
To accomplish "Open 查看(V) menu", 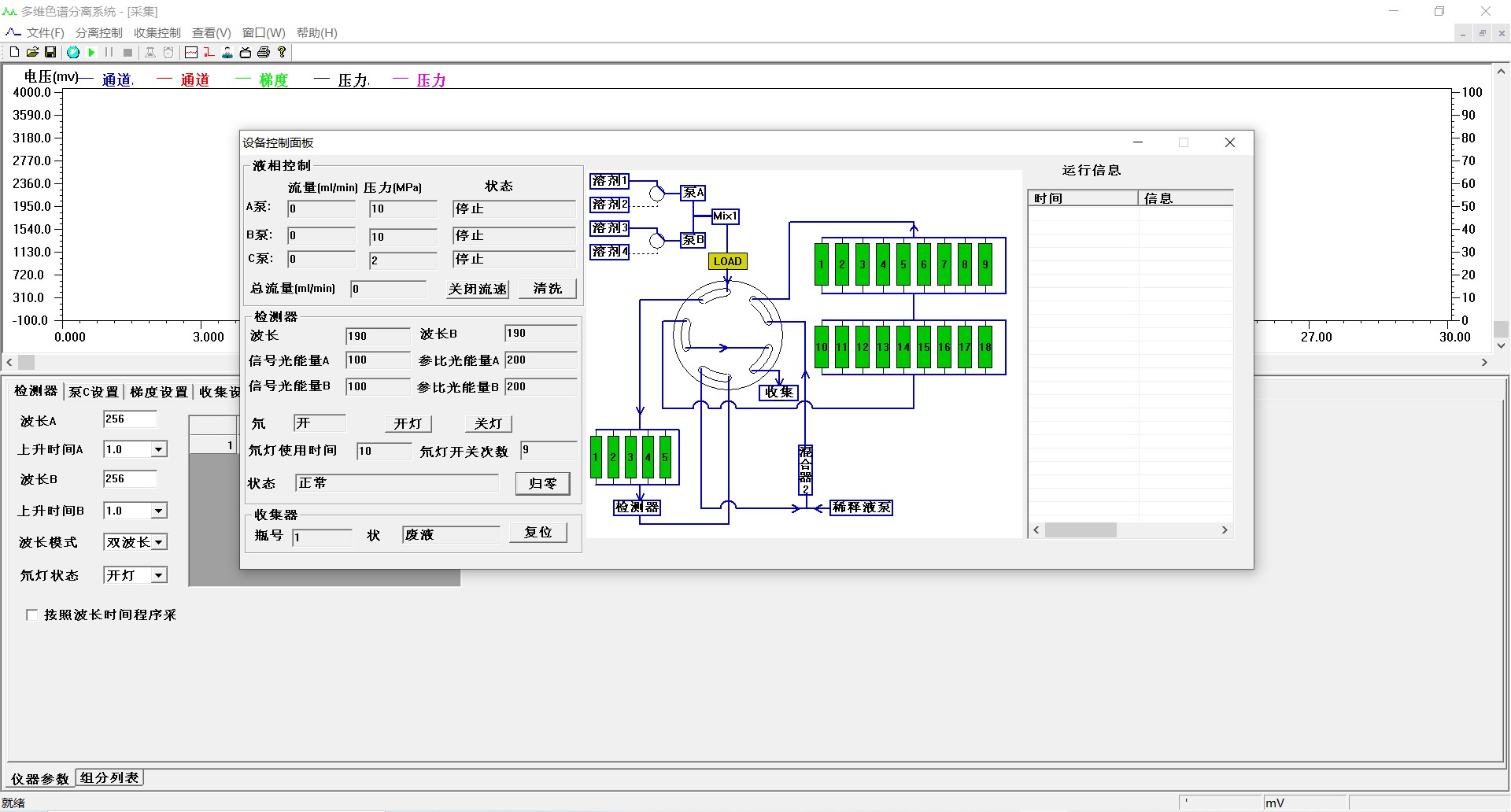I will [212, 32].
